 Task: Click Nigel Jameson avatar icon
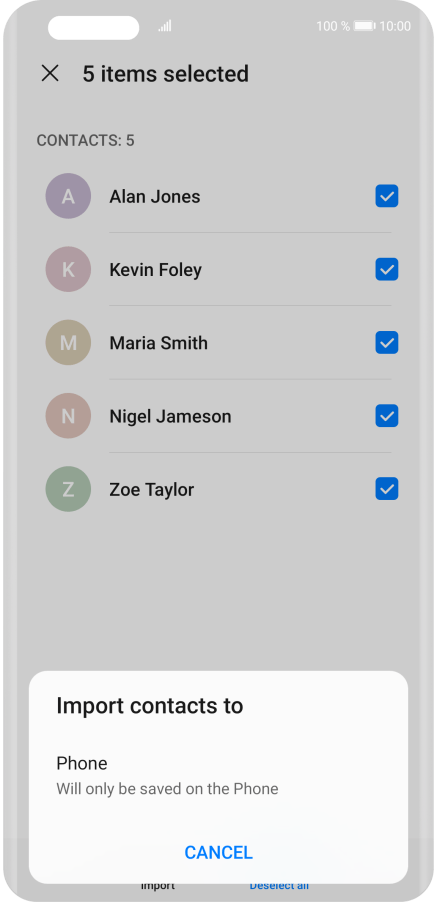pos(68,415)
